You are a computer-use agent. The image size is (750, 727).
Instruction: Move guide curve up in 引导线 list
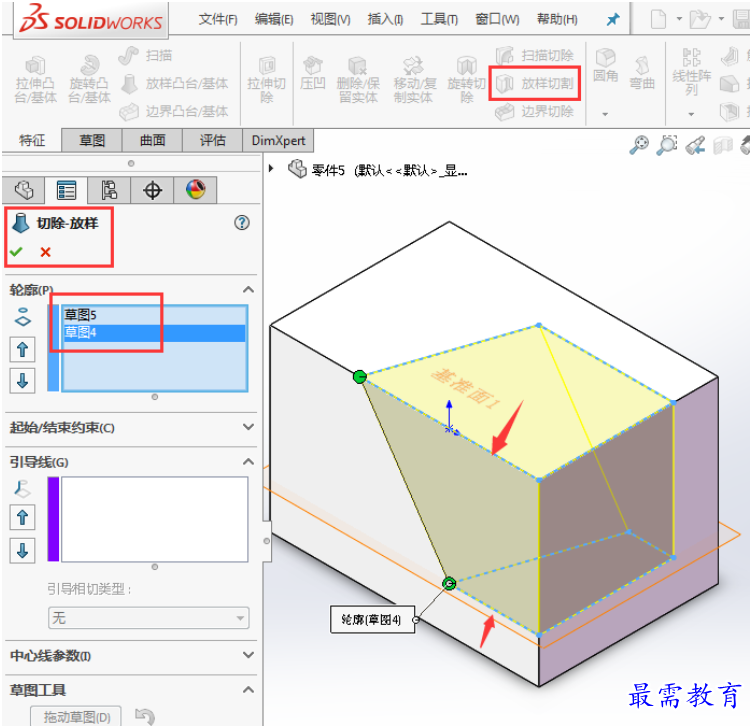[22, 517]
